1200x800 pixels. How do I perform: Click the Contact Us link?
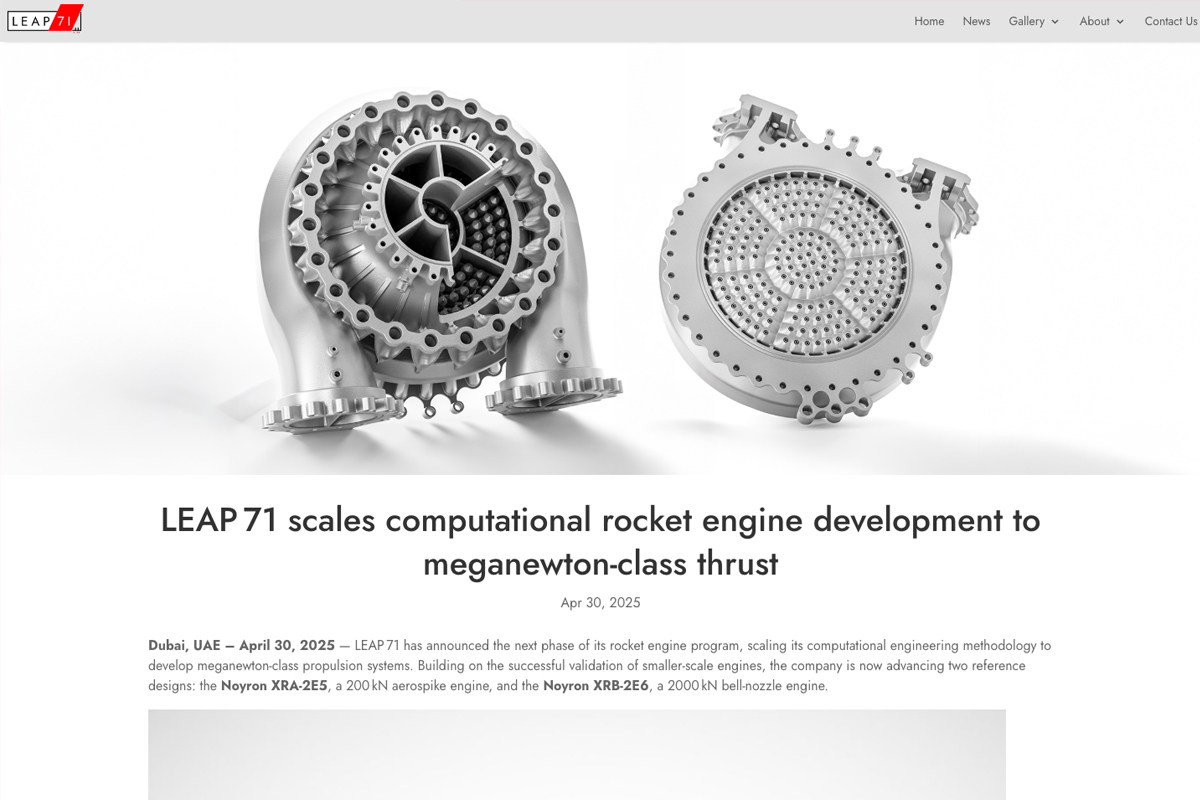click(x=1169, y=21)
